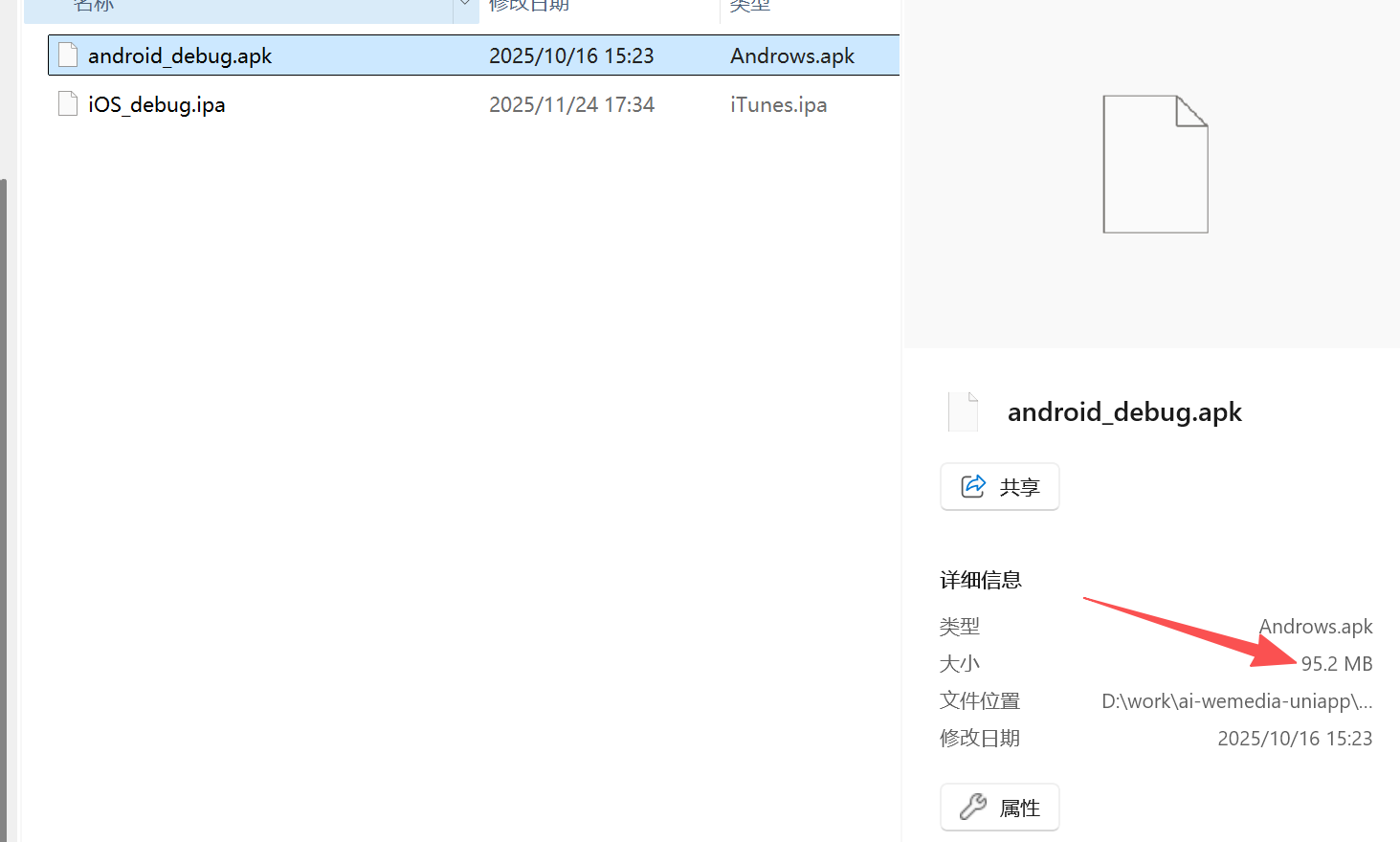Sort by the 修改日期 column header
The width and height of the screenshot is (1400, 842).
tap(529, 5)
